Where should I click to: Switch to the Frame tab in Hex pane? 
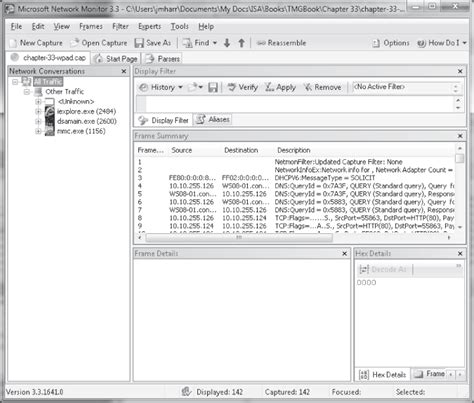(429, 374)
